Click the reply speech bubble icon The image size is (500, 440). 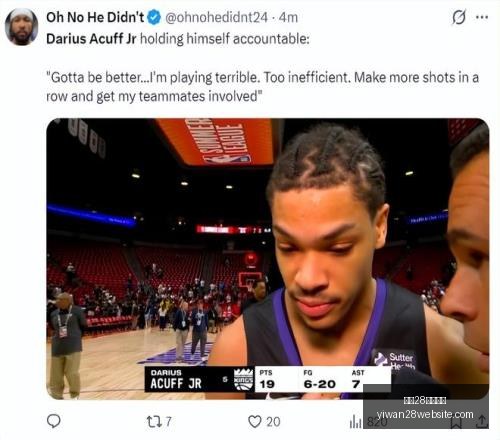[54, 421]
